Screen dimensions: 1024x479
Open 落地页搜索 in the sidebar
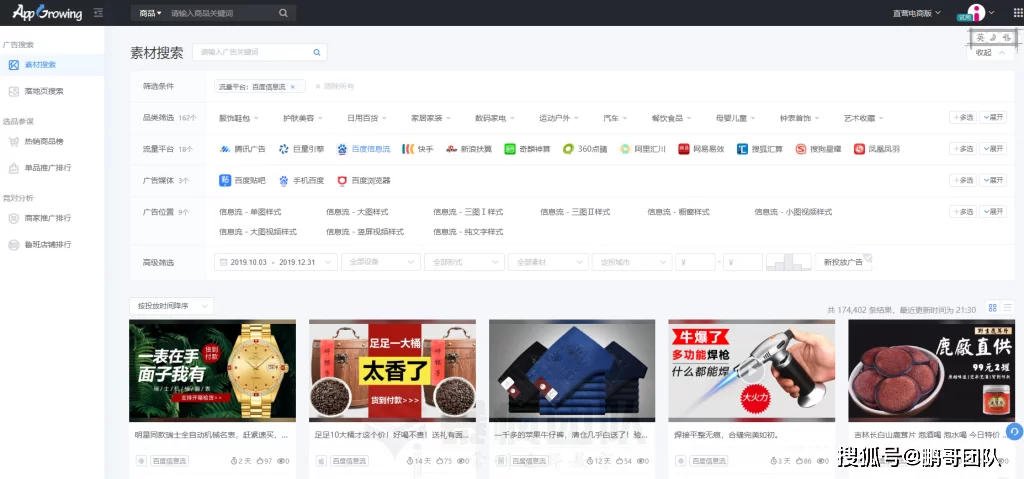[43, 91]
